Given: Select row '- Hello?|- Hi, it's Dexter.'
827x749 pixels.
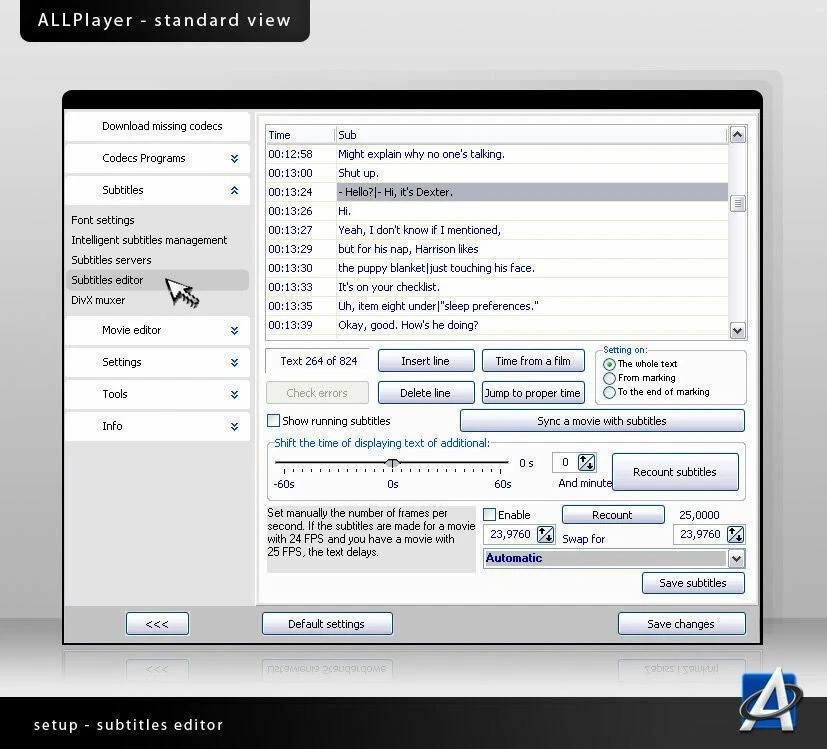Looking at the screenshot, I should click(x=497, y=192).
